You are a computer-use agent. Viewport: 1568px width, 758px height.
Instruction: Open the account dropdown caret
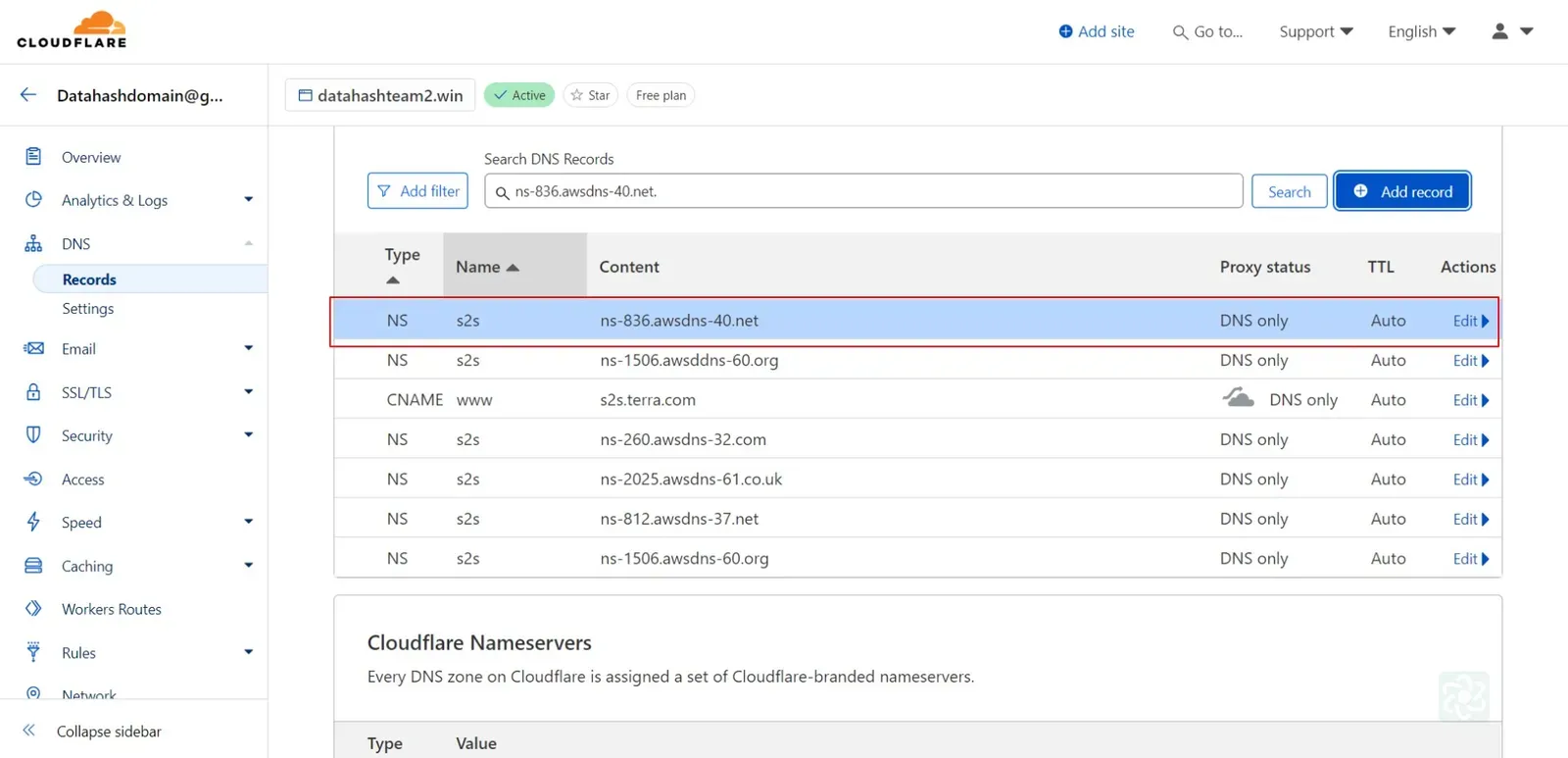click(1526, 31)
